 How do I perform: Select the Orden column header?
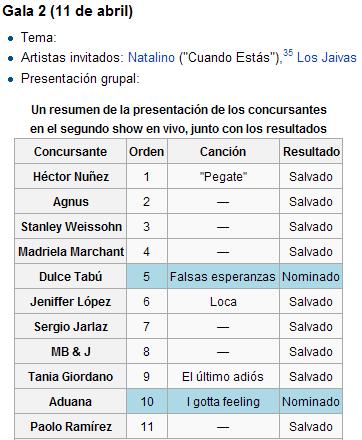147,152
